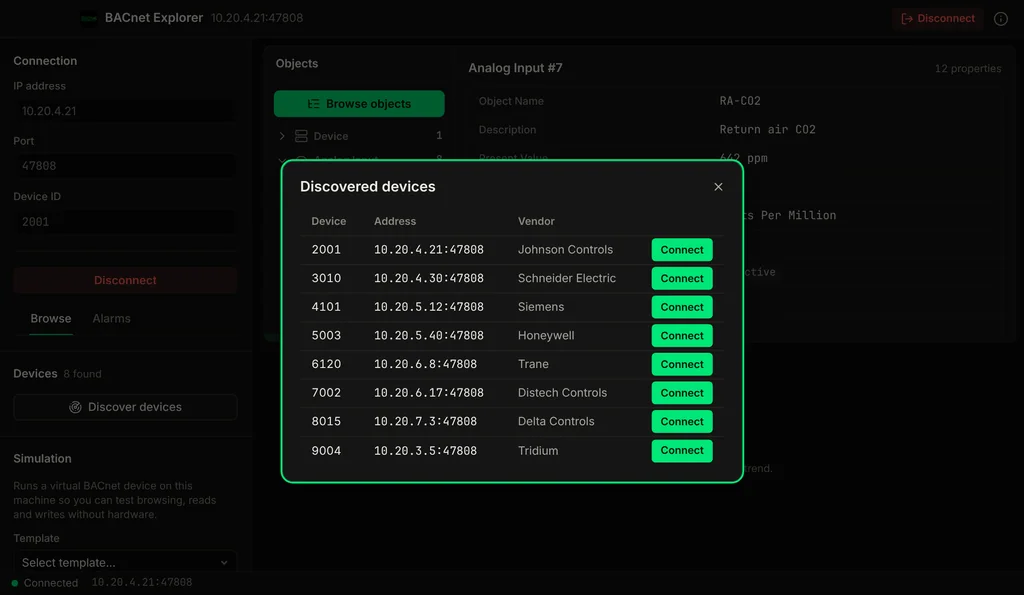Click address 10.20.5.40:47808

coord(428,336)
